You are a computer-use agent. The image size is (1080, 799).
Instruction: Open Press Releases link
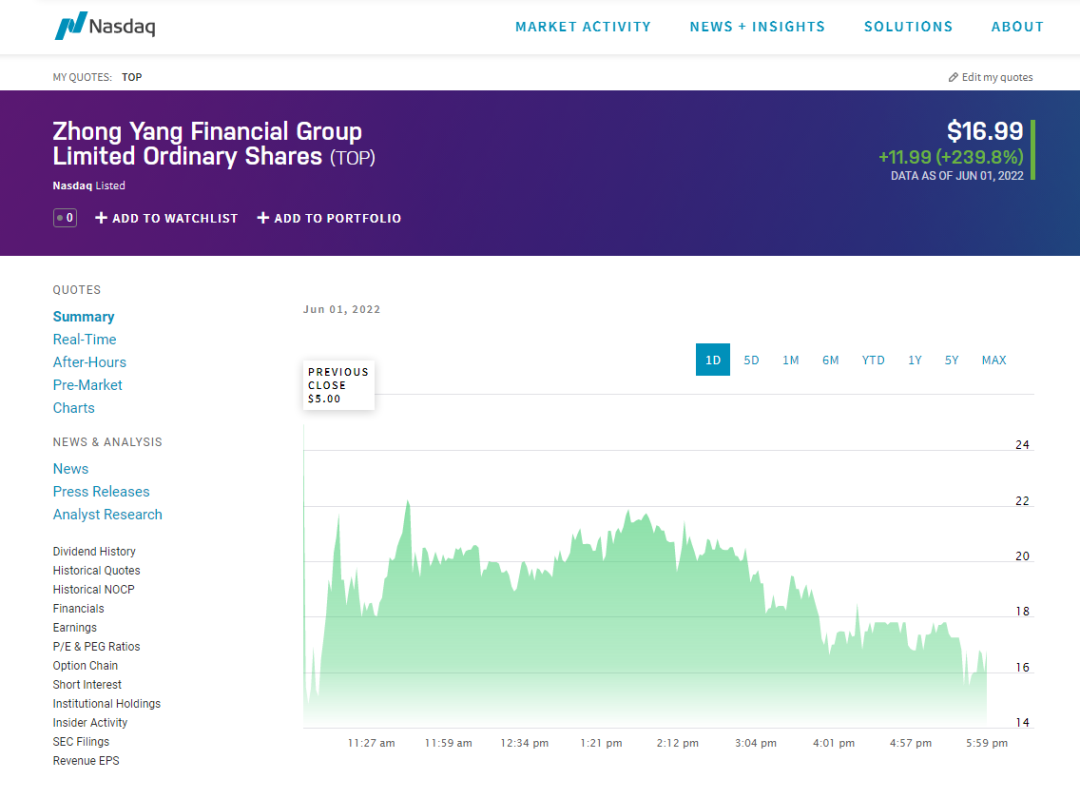(101, 492)
